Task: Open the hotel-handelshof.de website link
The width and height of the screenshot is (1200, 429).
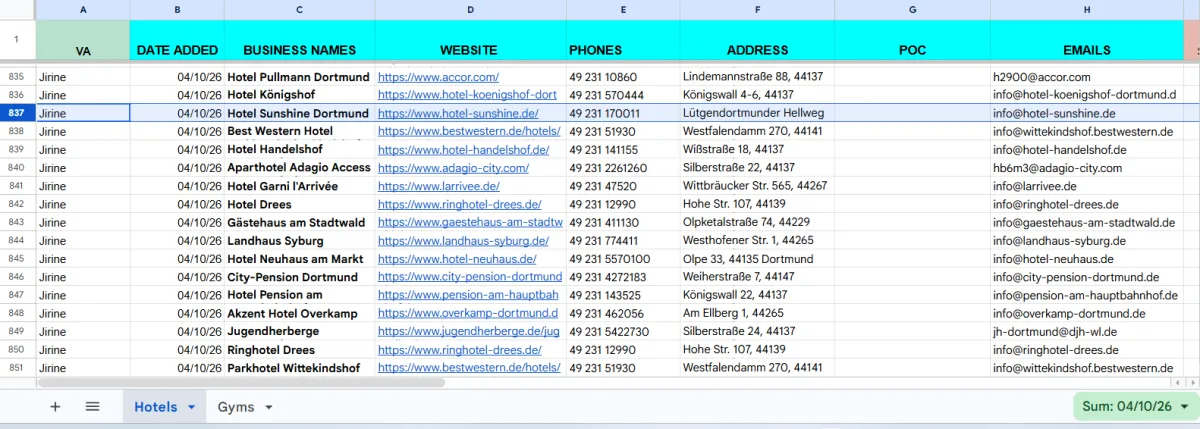Action: [463, 150]
